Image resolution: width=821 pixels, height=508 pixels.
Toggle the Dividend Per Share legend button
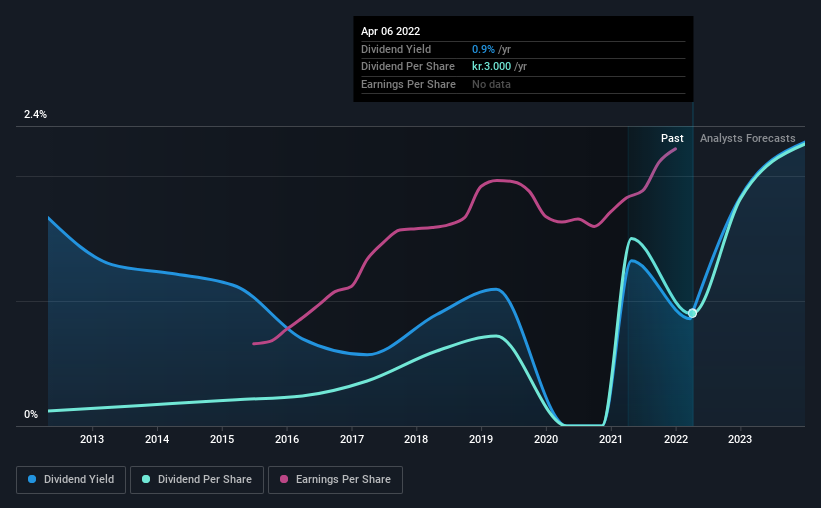tap(197, 480)
